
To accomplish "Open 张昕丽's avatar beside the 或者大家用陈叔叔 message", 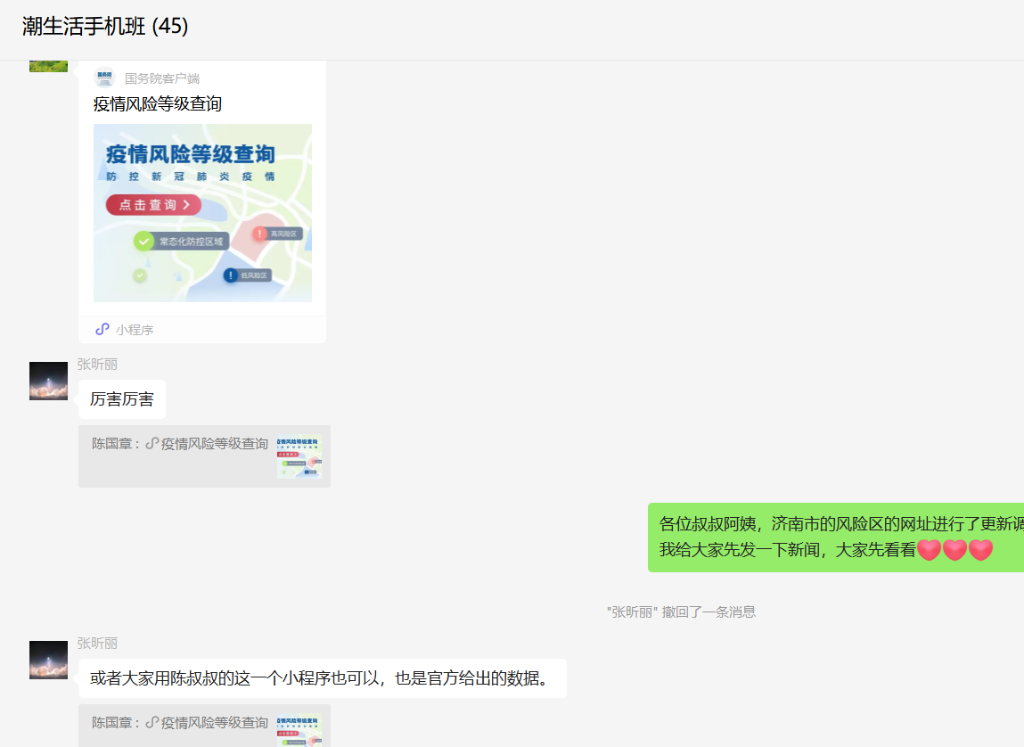I will pos(48,660).
